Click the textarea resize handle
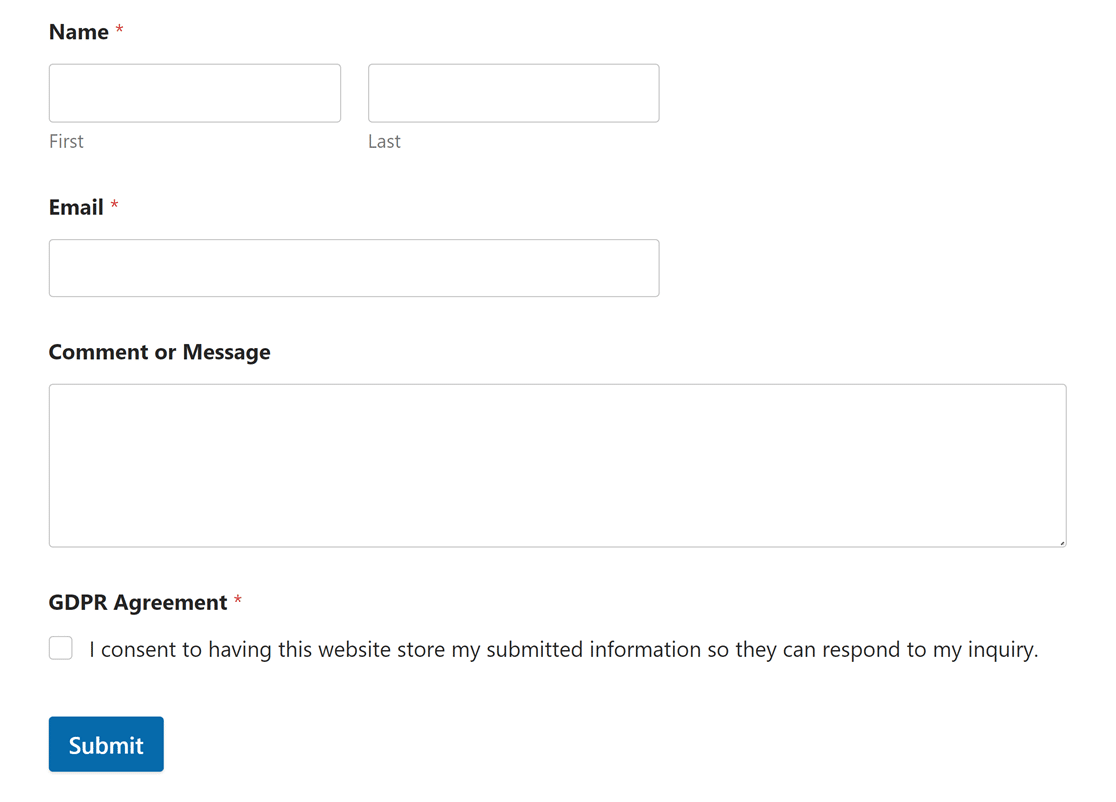 (1061, 542)
